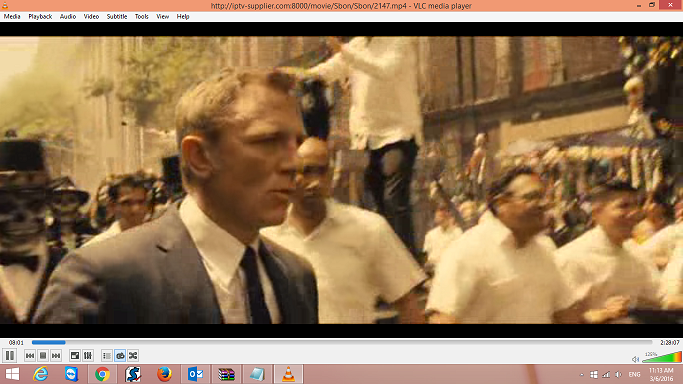Open the Playback menu
683x384 pixels.
point(40,17)
